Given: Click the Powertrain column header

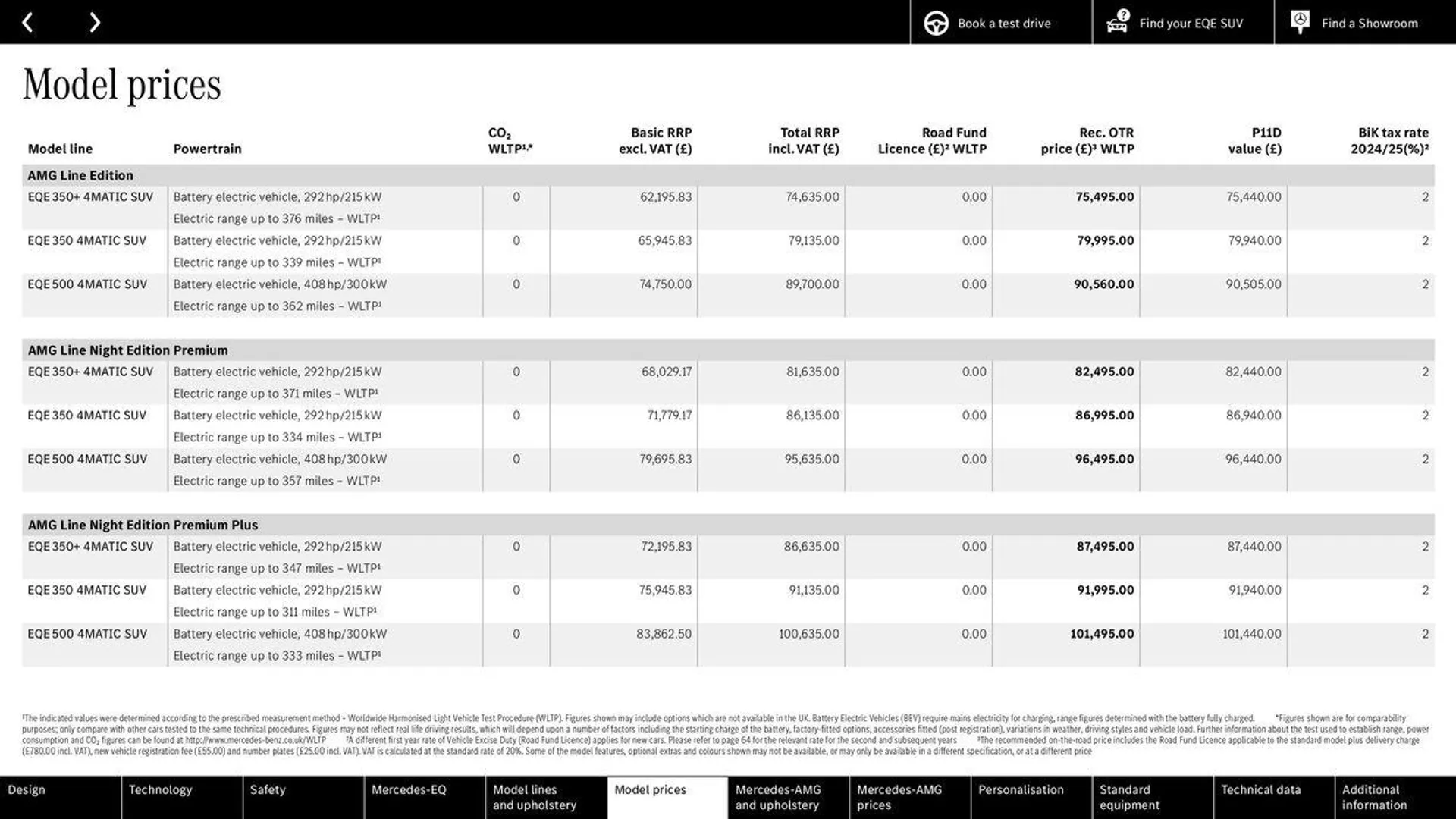Looking at the screenshot, I should [x=207, y=149].
